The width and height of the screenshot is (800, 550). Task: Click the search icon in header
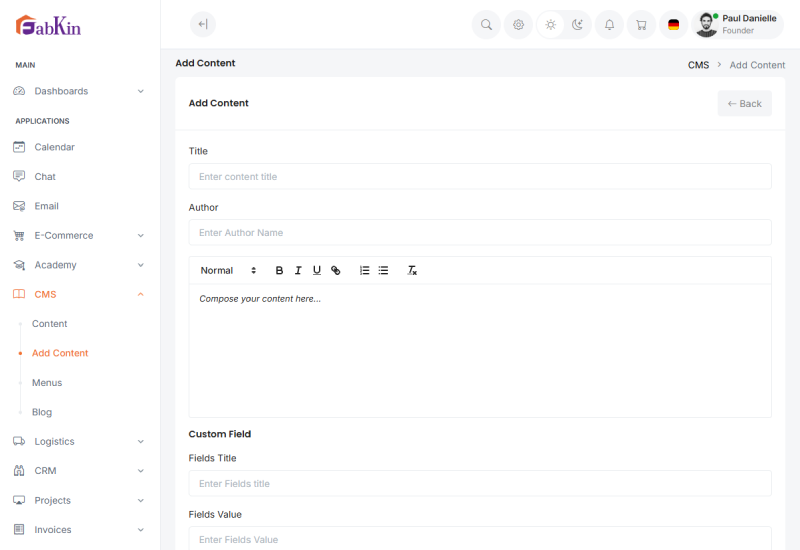coord(486,25)
